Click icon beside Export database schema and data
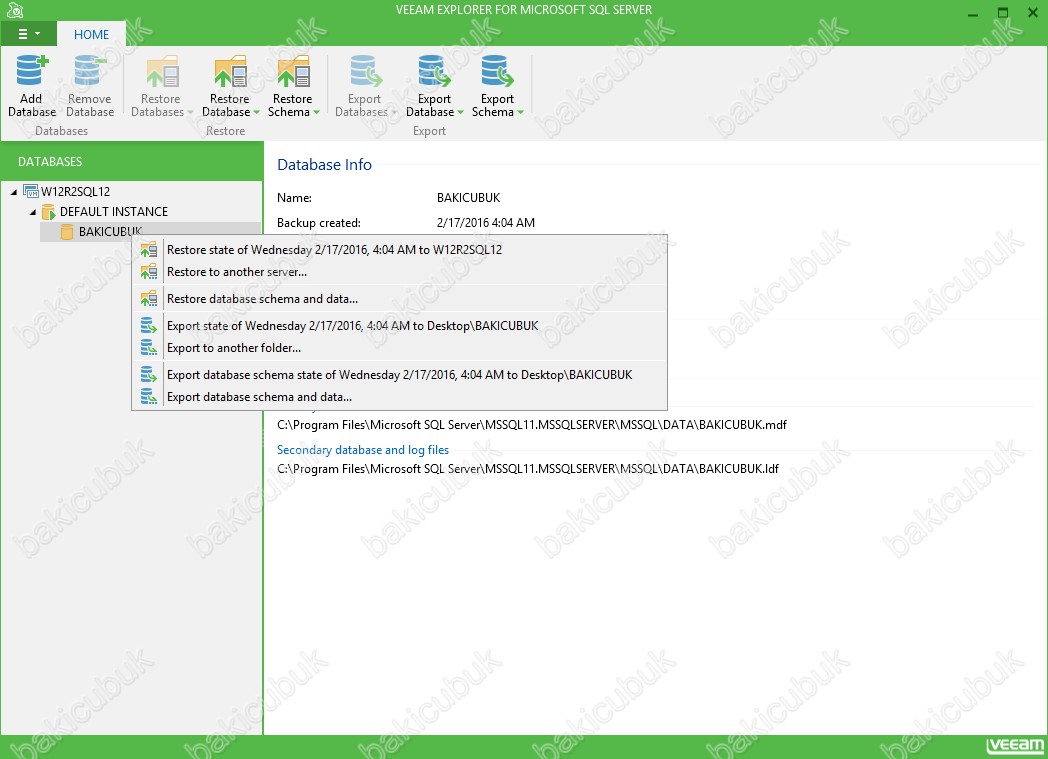This screenshot has width=1048, height=759. click(149, 397)
